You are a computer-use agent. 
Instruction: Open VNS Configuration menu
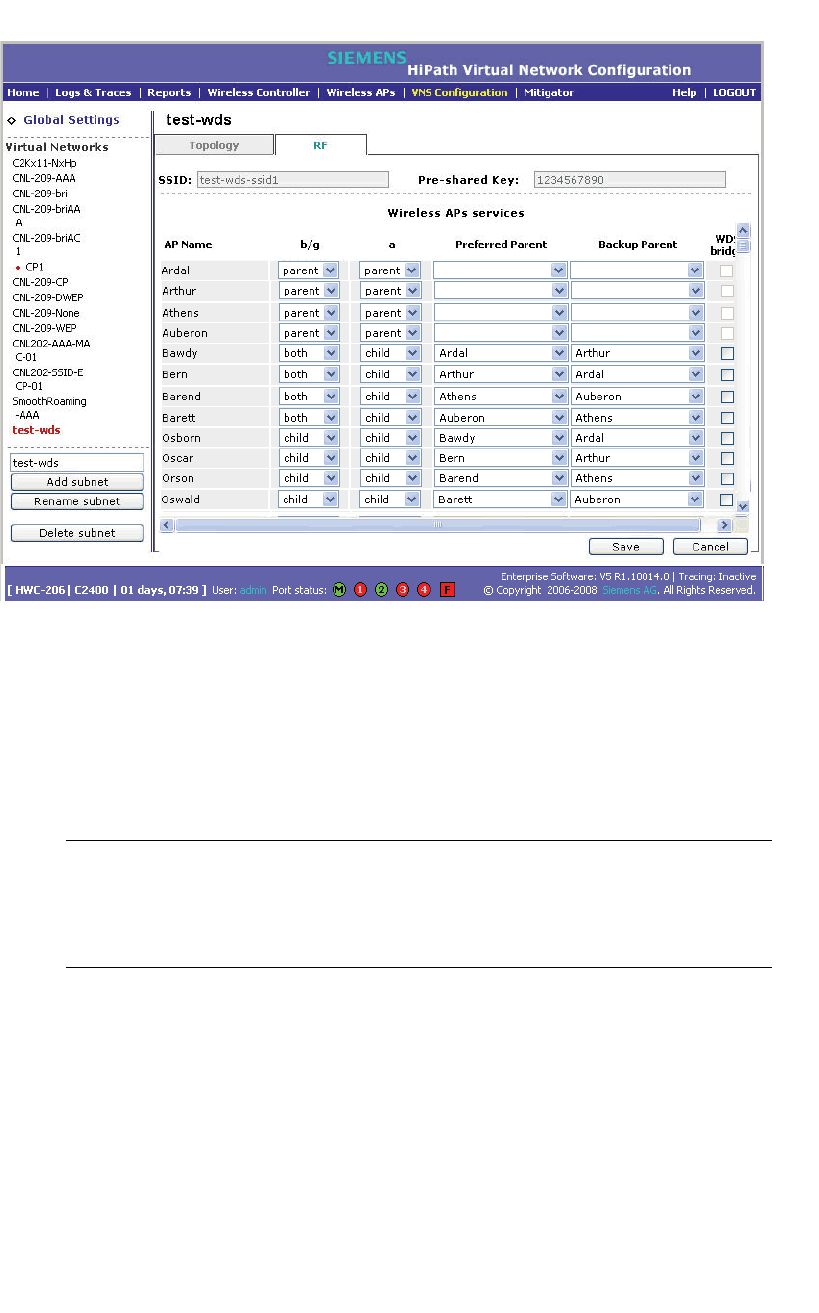[460, 92]
